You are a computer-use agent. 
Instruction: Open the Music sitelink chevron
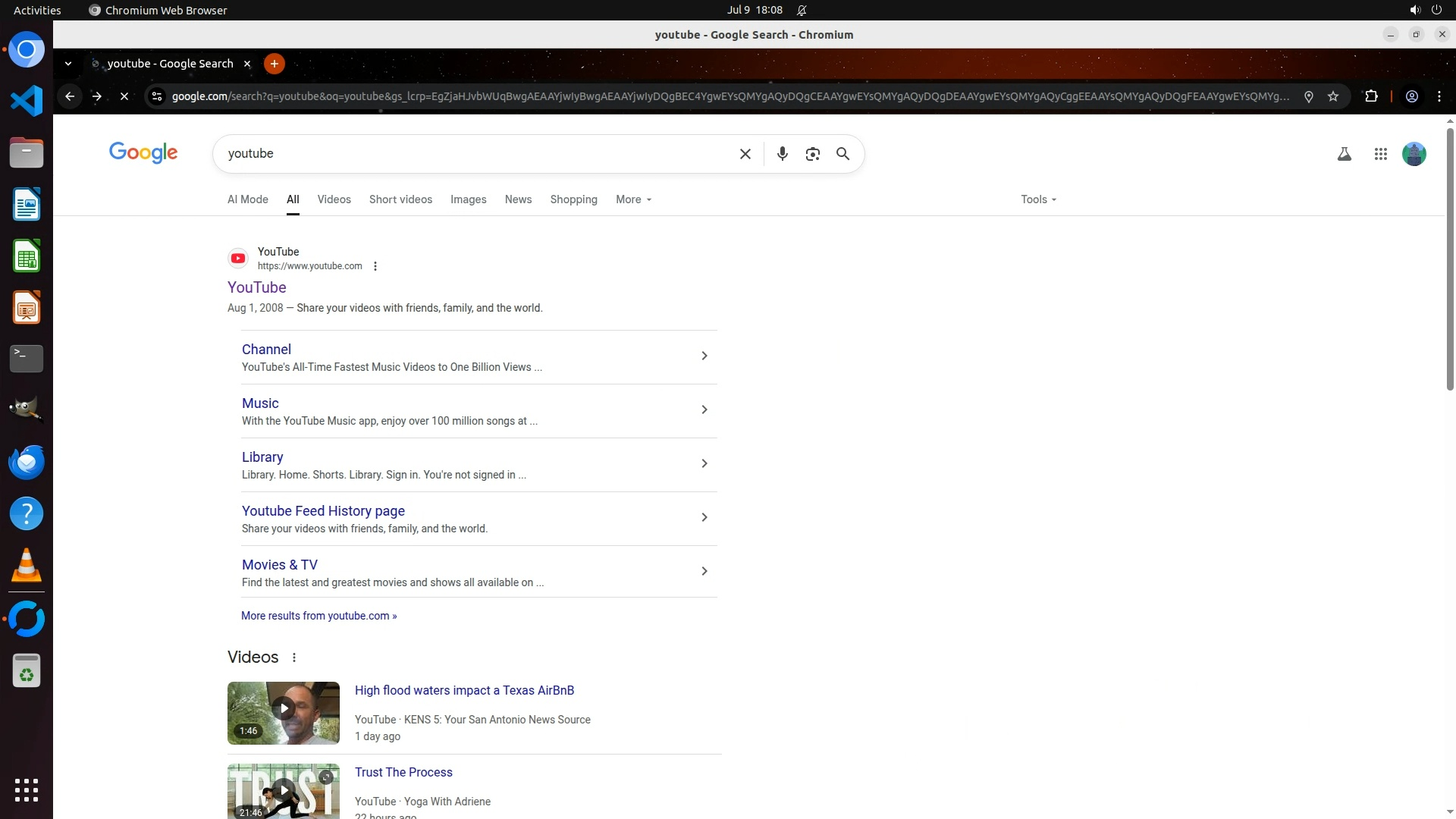pyautogui.click(x=704, y=409)
